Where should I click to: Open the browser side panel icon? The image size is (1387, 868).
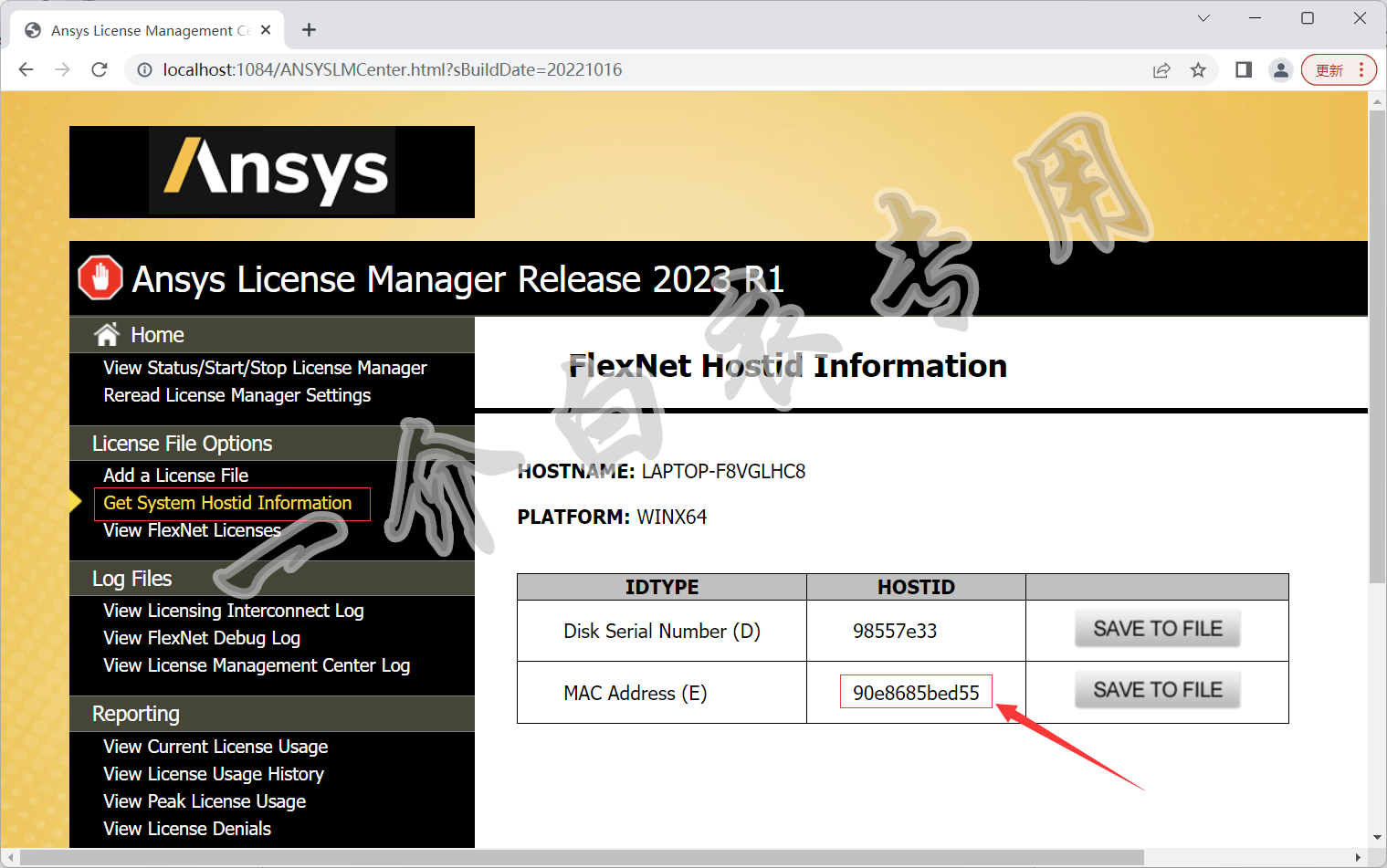pyautogui.click(x=1244, y=70)
